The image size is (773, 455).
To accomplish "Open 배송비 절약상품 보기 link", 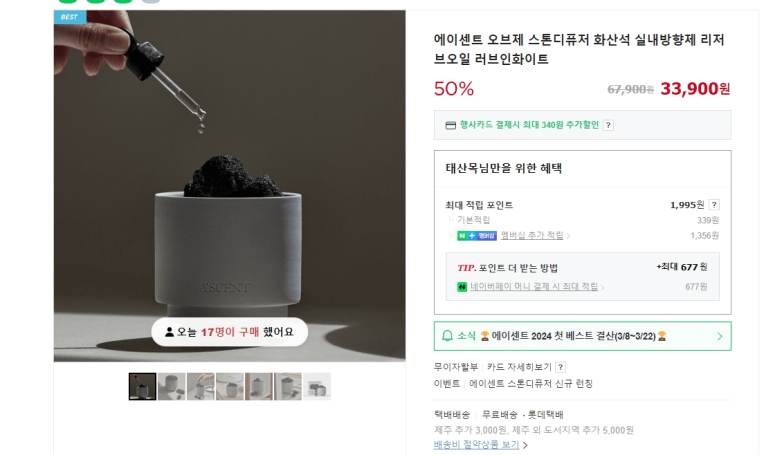I will click(476, 444).
